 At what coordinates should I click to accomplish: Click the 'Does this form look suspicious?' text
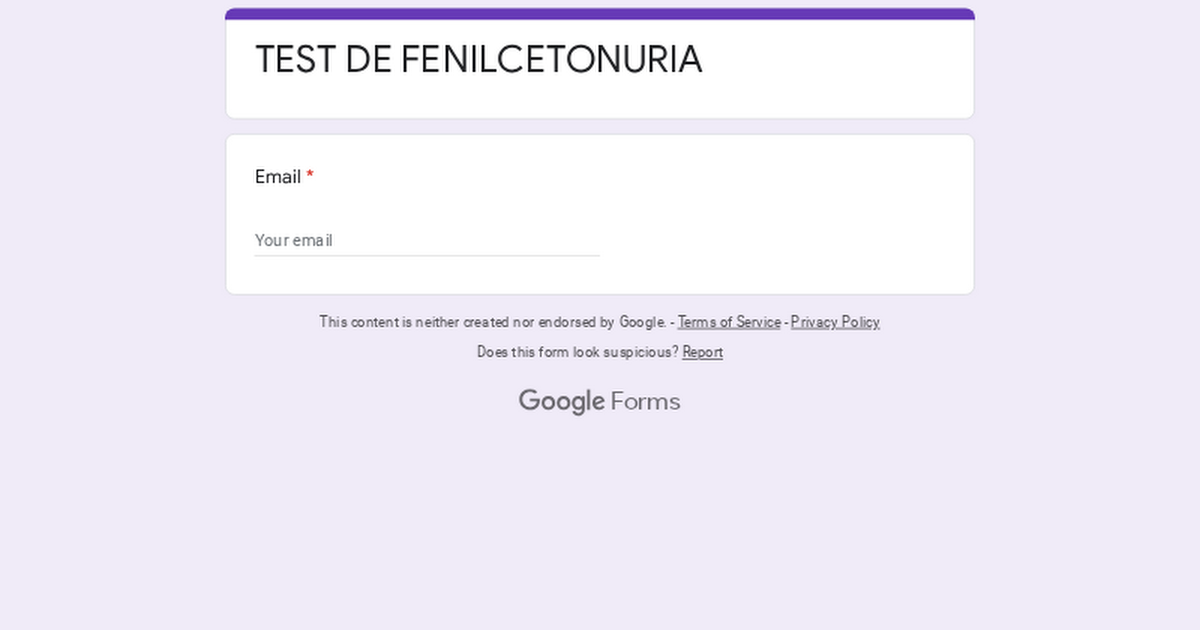click(x=578, y=352)
